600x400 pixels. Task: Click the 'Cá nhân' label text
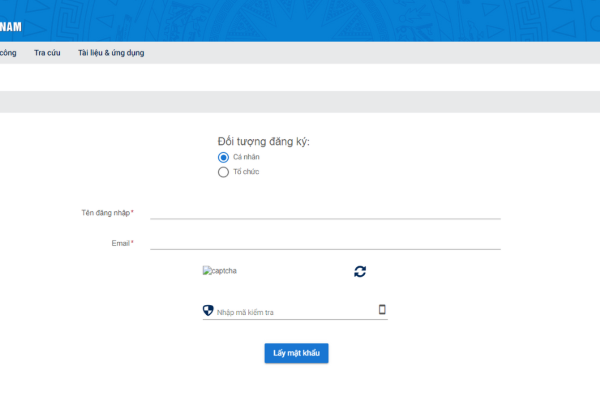pyautogui.click(x=246, y=157)
